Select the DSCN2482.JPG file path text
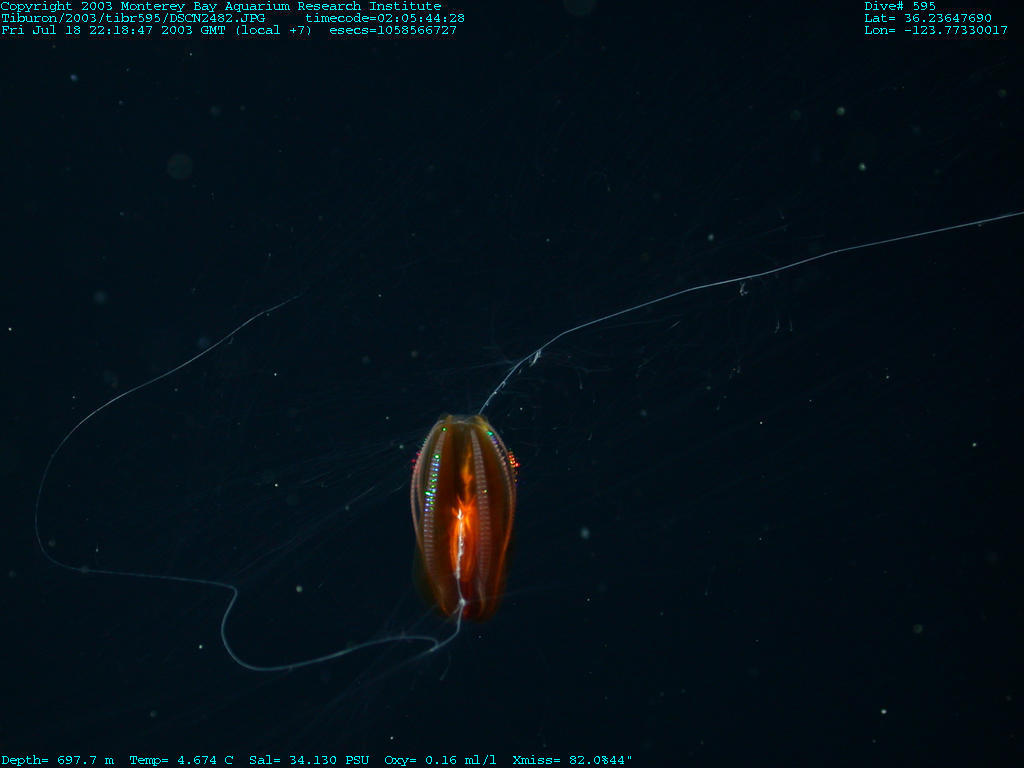This screenshot has height=768, width=1024. pyautogui.click(x=133, y=18)
